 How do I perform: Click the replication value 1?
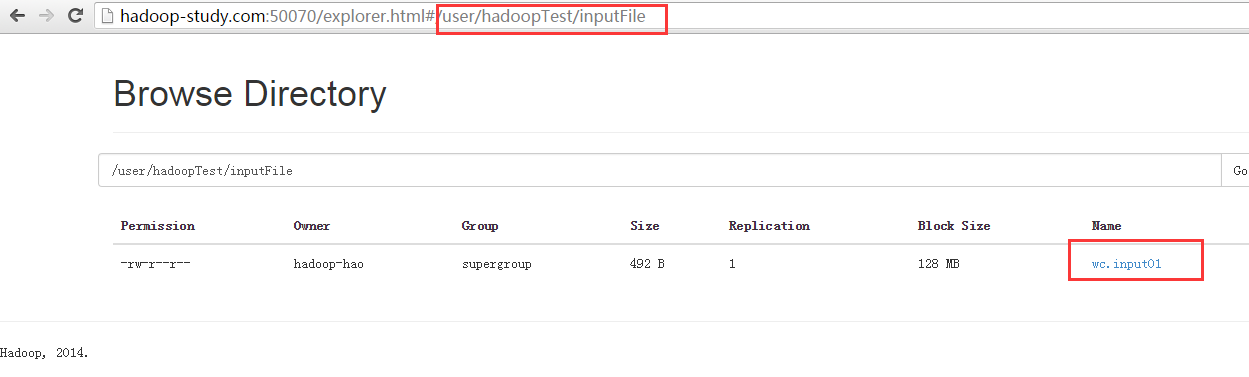pyautogui.click(x=733, y=265)
